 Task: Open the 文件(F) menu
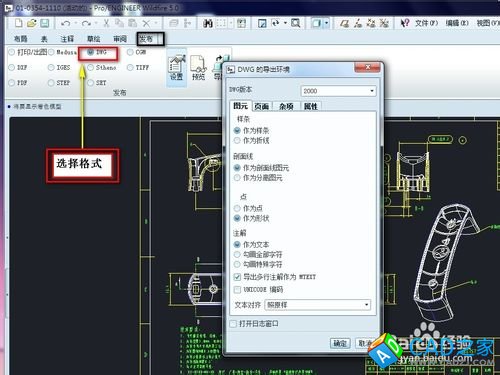[426, 23]
